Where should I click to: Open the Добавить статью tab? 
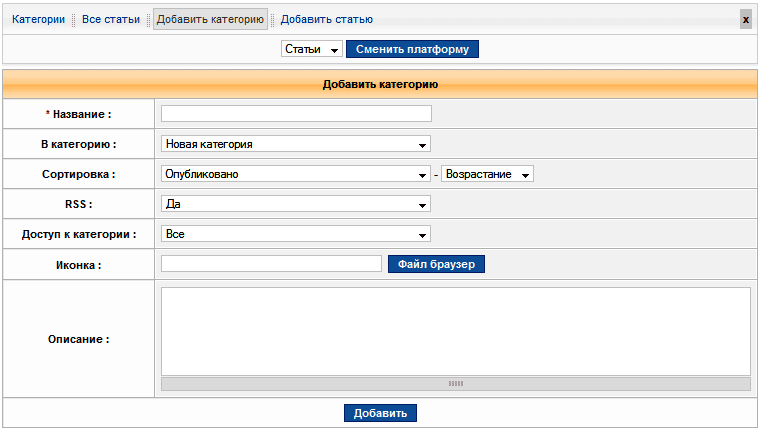326,20
